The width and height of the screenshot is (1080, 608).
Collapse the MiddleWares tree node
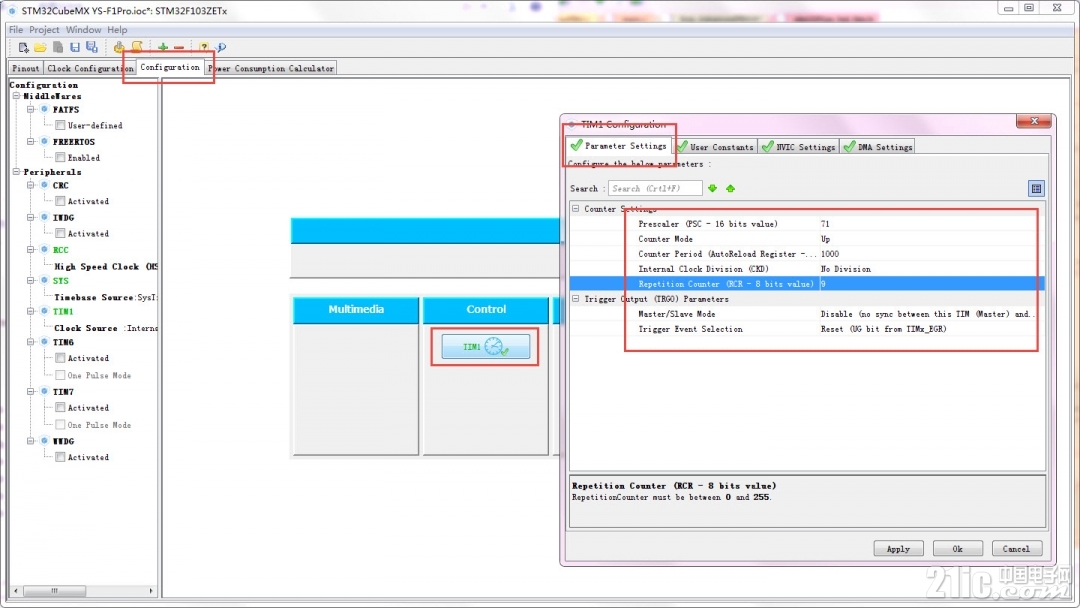point(17,96)
